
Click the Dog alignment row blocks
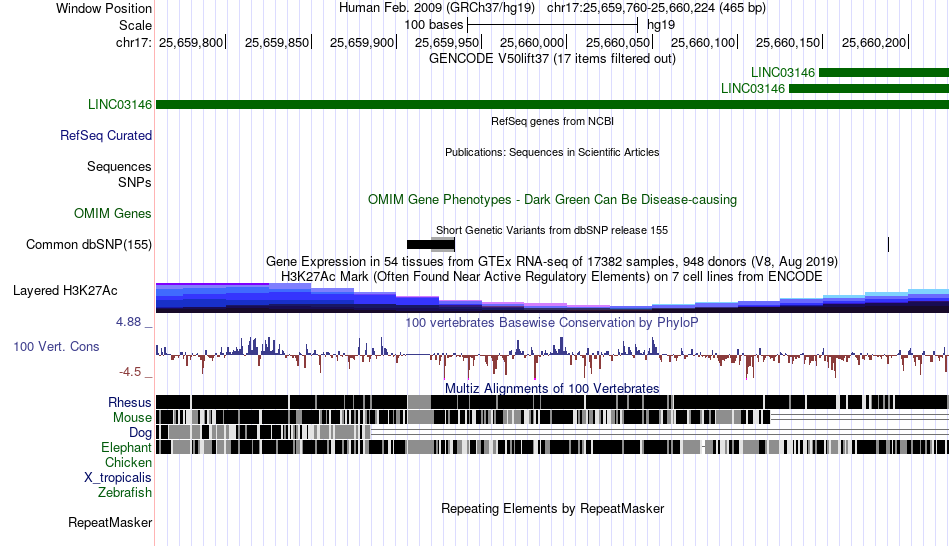point(263,432)
